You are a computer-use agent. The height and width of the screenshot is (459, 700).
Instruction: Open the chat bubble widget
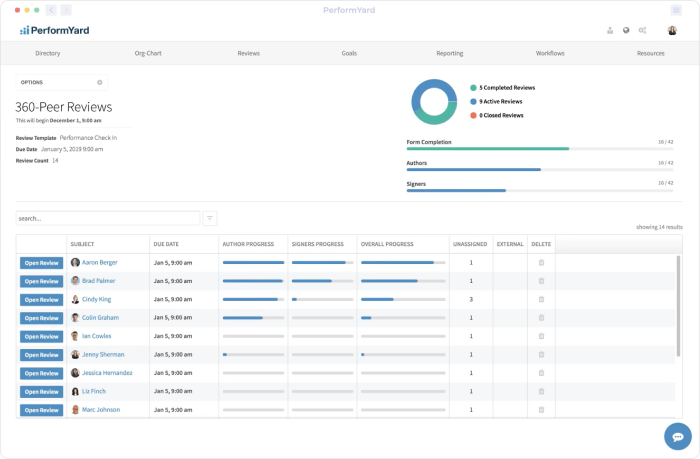click(x=678, y=436)
